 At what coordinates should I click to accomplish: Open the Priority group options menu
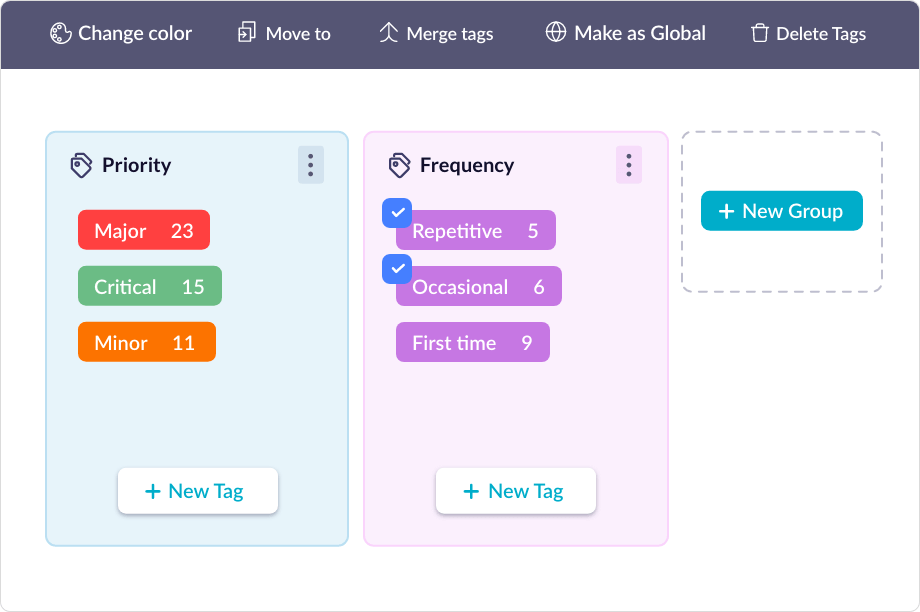311,164
